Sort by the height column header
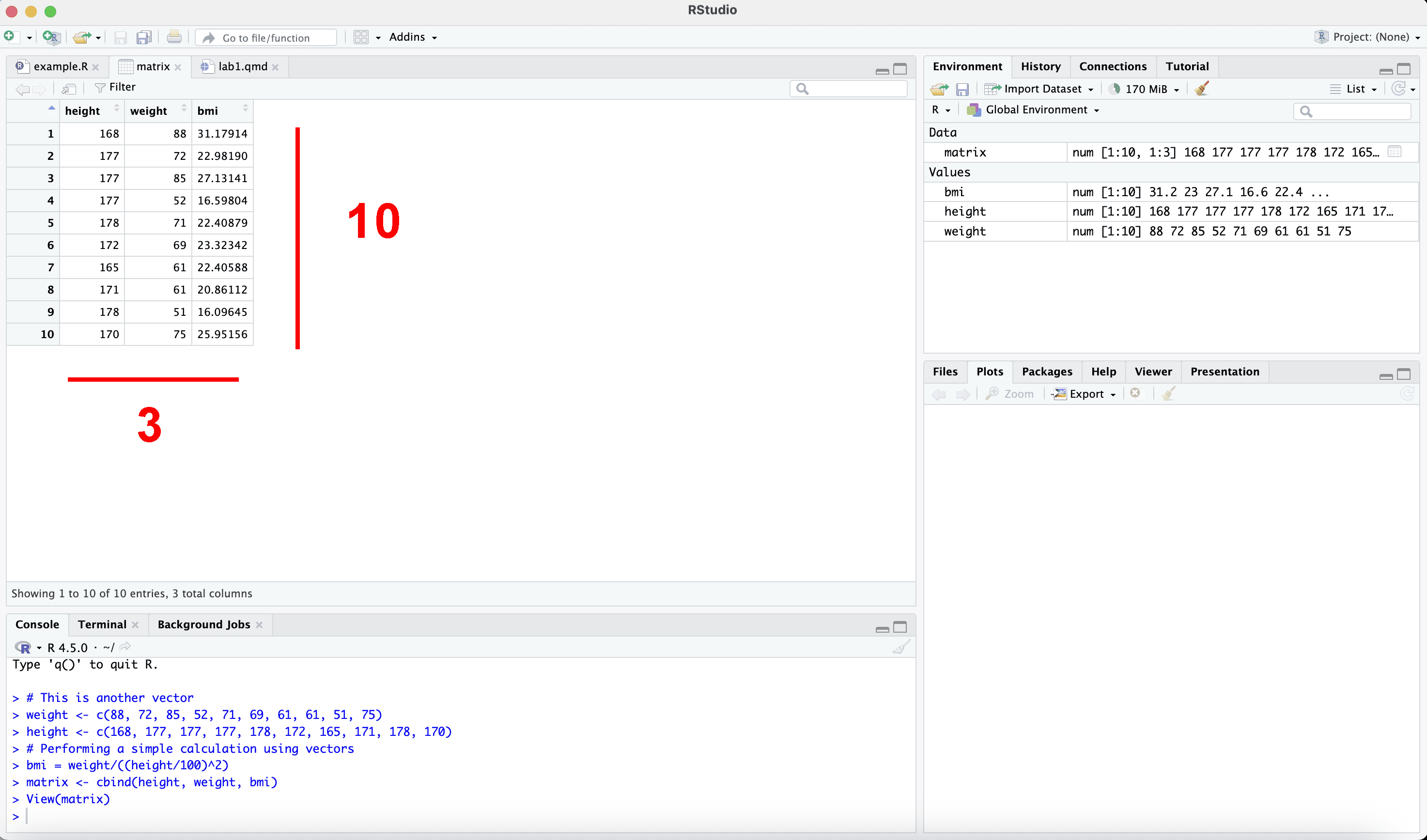This screenshot has height=840, width=1427. click(x=83, y=110)
